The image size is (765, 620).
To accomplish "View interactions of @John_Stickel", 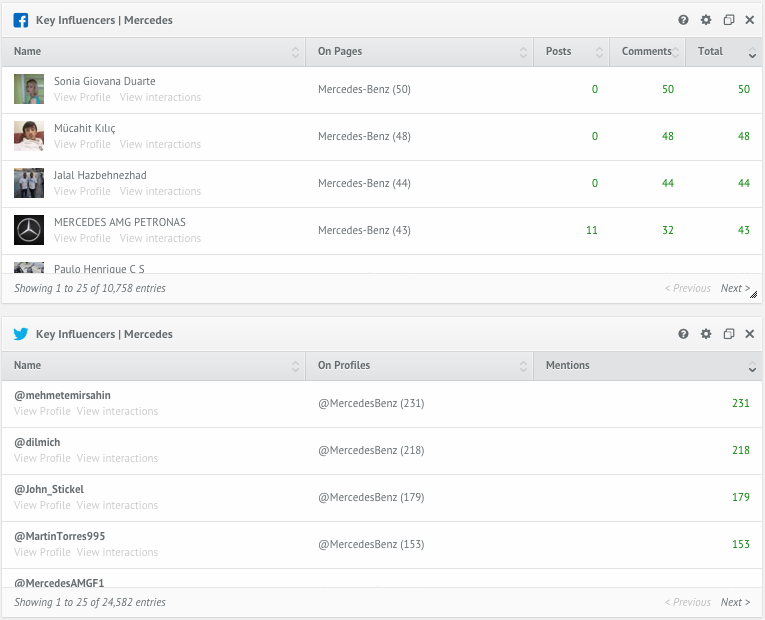I will 117,505.
